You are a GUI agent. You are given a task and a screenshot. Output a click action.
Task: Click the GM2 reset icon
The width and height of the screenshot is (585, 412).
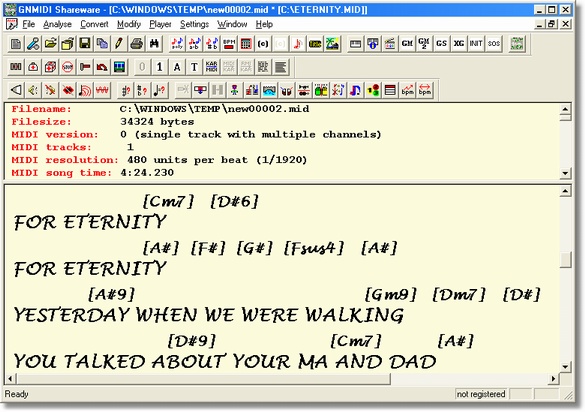click(424, 44)
